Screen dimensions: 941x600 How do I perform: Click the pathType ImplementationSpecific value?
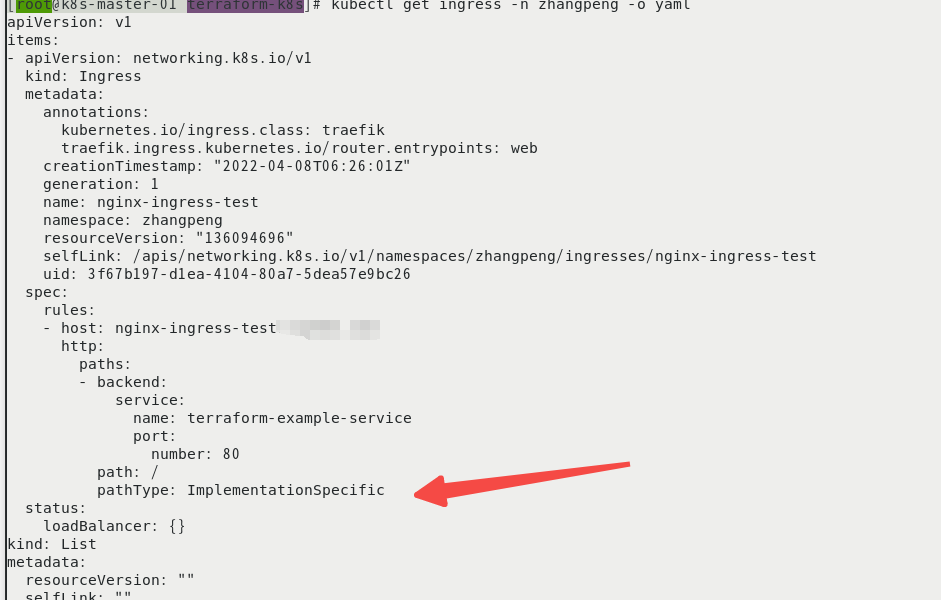click(286, 490)
